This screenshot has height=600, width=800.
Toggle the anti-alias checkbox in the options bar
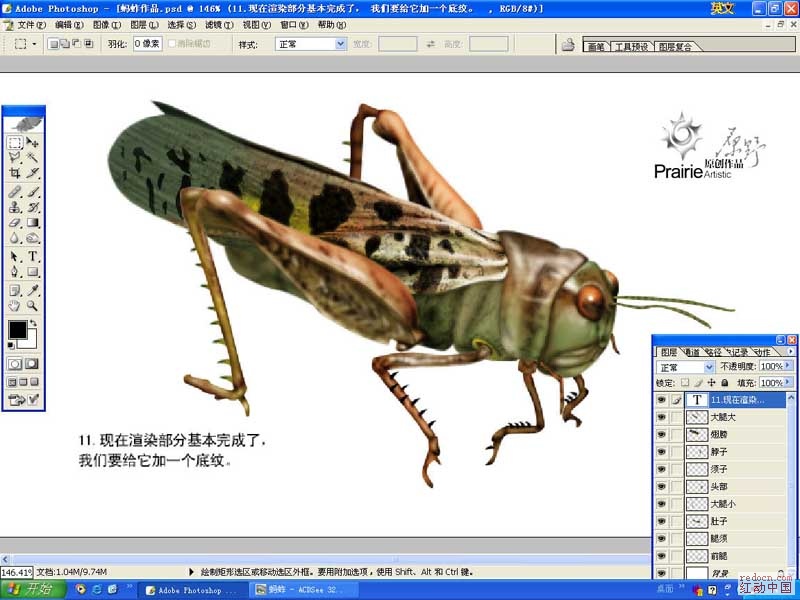[x=172, y=44]
